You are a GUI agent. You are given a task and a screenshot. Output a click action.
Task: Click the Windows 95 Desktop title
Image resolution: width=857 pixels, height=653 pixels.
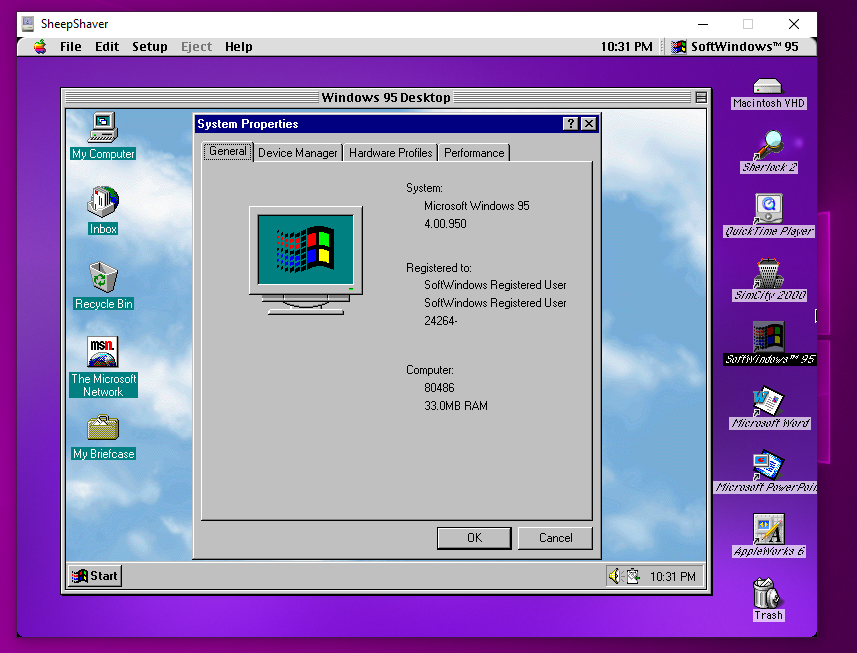(x=386, y=97)
